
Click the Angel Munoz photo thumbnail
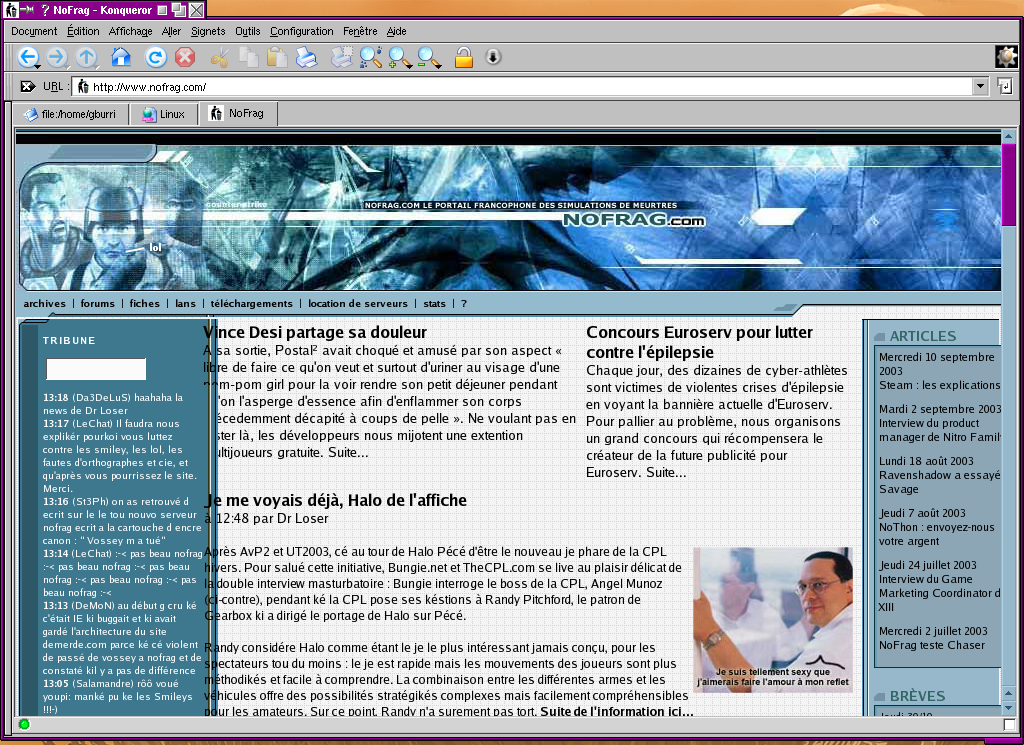(x=773, y=620)
